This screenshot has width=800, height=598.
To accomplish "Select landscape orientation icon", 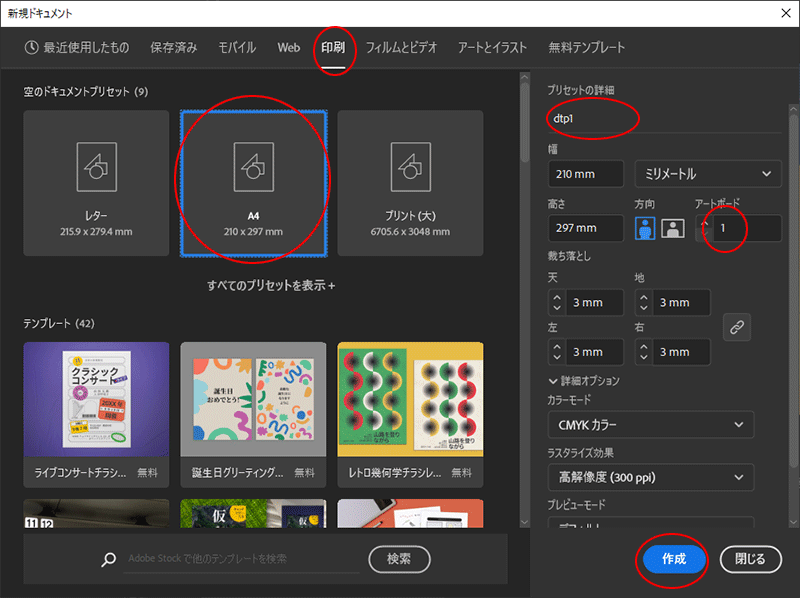I will pyautogui.click(x=672, y=228).
